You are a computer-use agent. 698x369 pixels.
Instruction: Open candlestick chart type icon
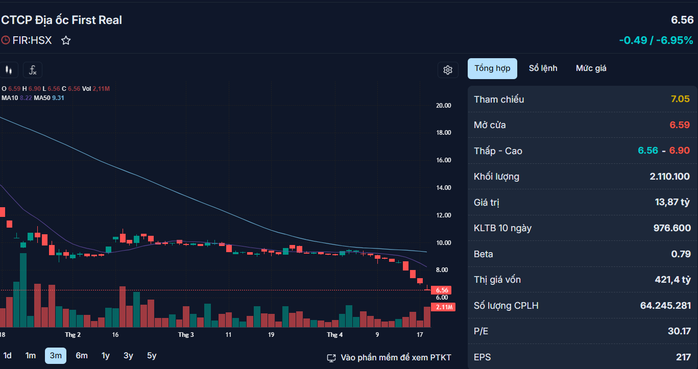(8, 70)
